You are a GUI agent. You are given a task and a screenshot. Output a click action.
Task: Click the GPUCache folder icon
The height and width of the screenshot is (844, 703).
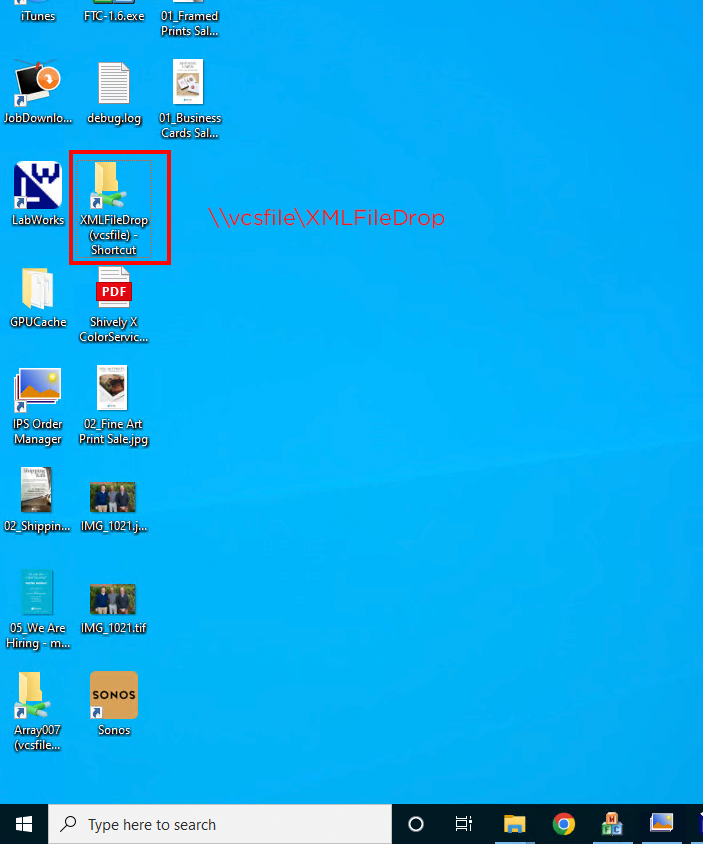pos(37,289)
